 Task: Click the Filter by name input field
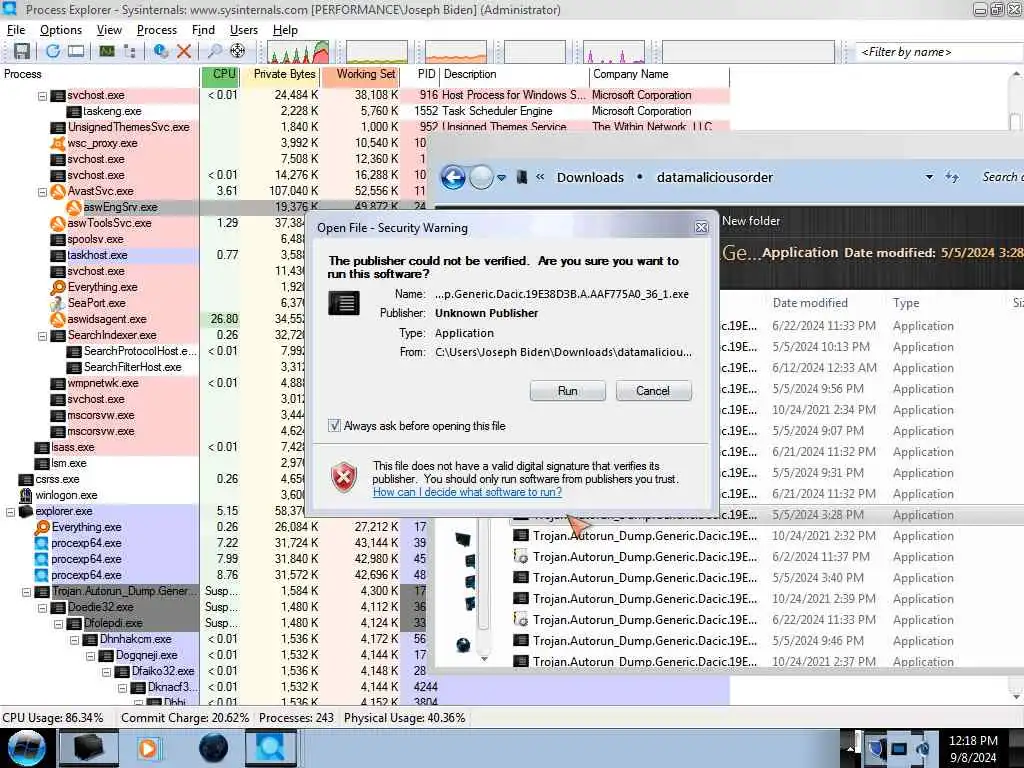(x=939, y=52)
